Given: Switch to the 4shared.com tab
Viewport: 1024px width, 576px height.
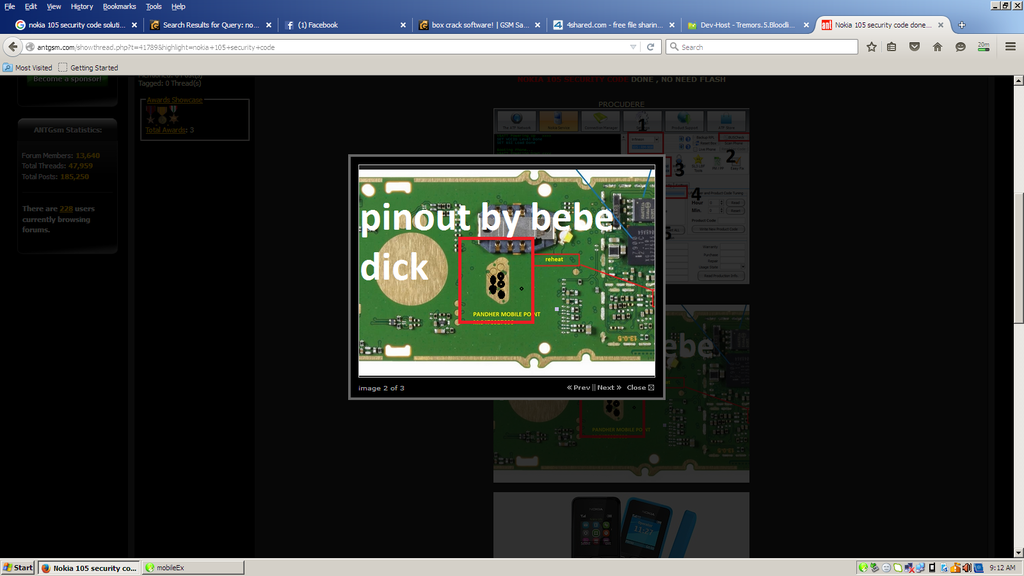Looking at the screenshot, I should click(x=611, y=25).
